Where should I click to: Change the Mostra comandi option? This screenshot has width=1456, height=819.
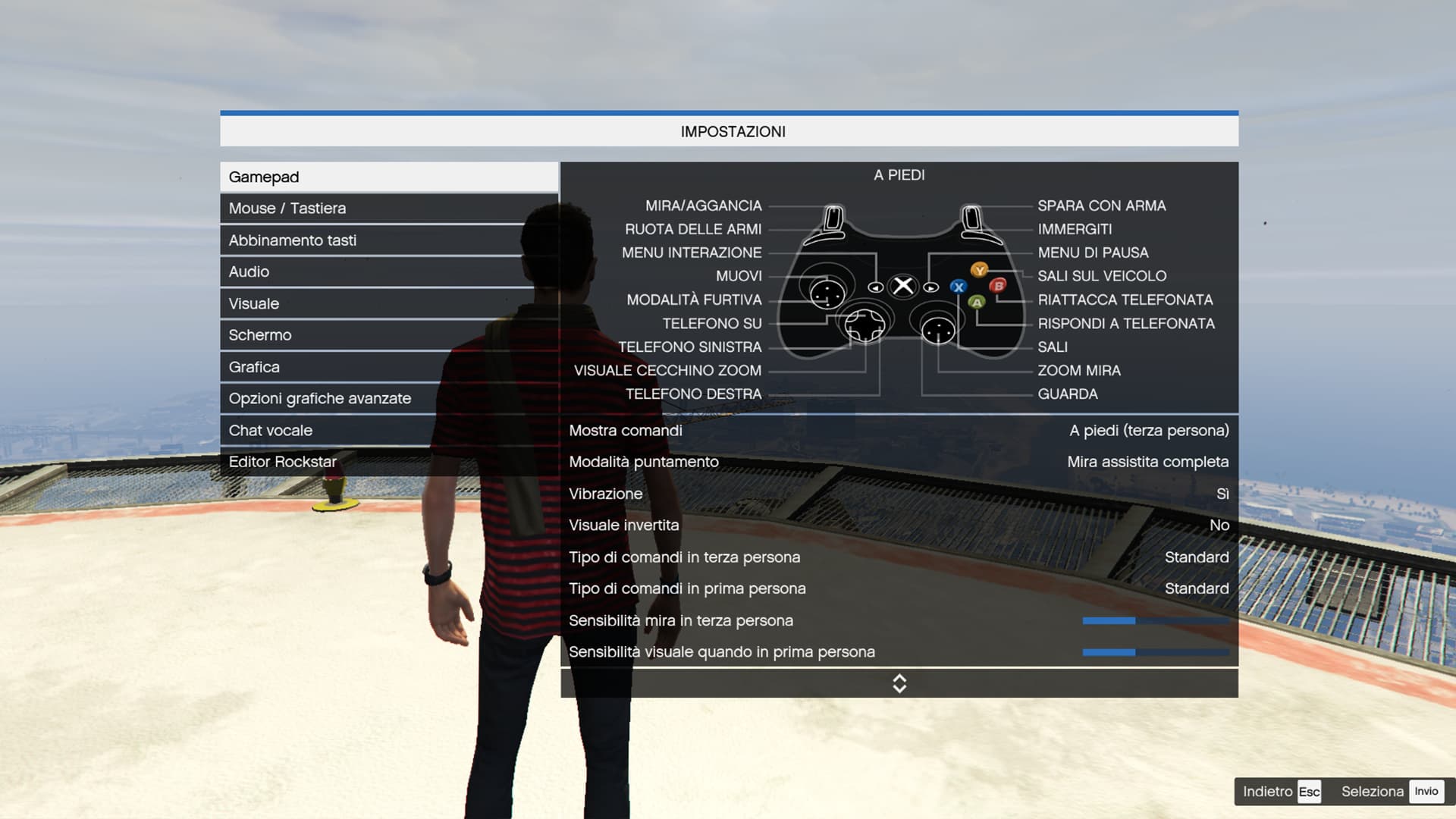click(x=899, y=430)
